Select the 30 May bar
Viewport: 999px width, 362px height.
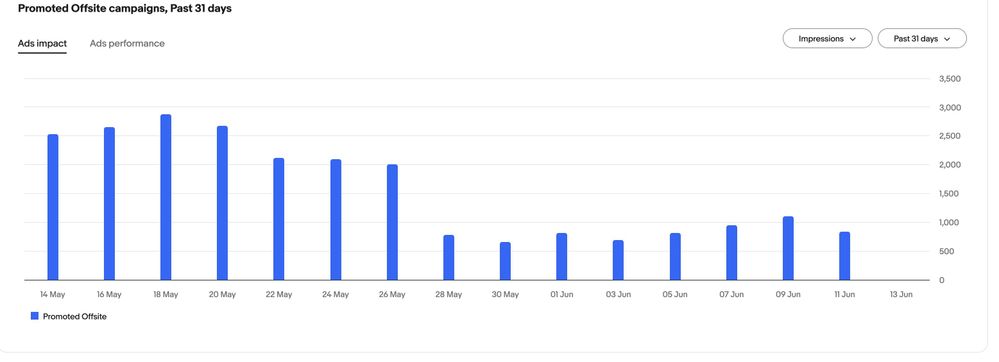[505, 261]
